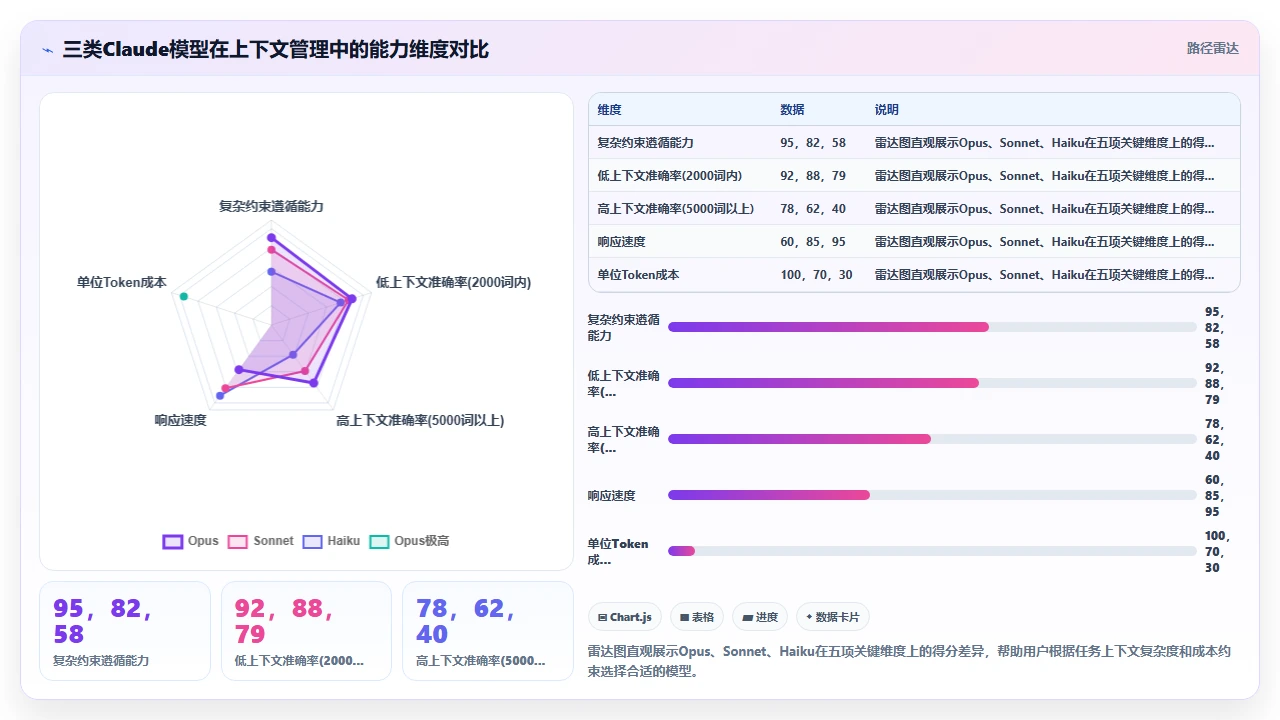
Task: Click the 单位Token成本 progress bar
Action: point(932,551)
